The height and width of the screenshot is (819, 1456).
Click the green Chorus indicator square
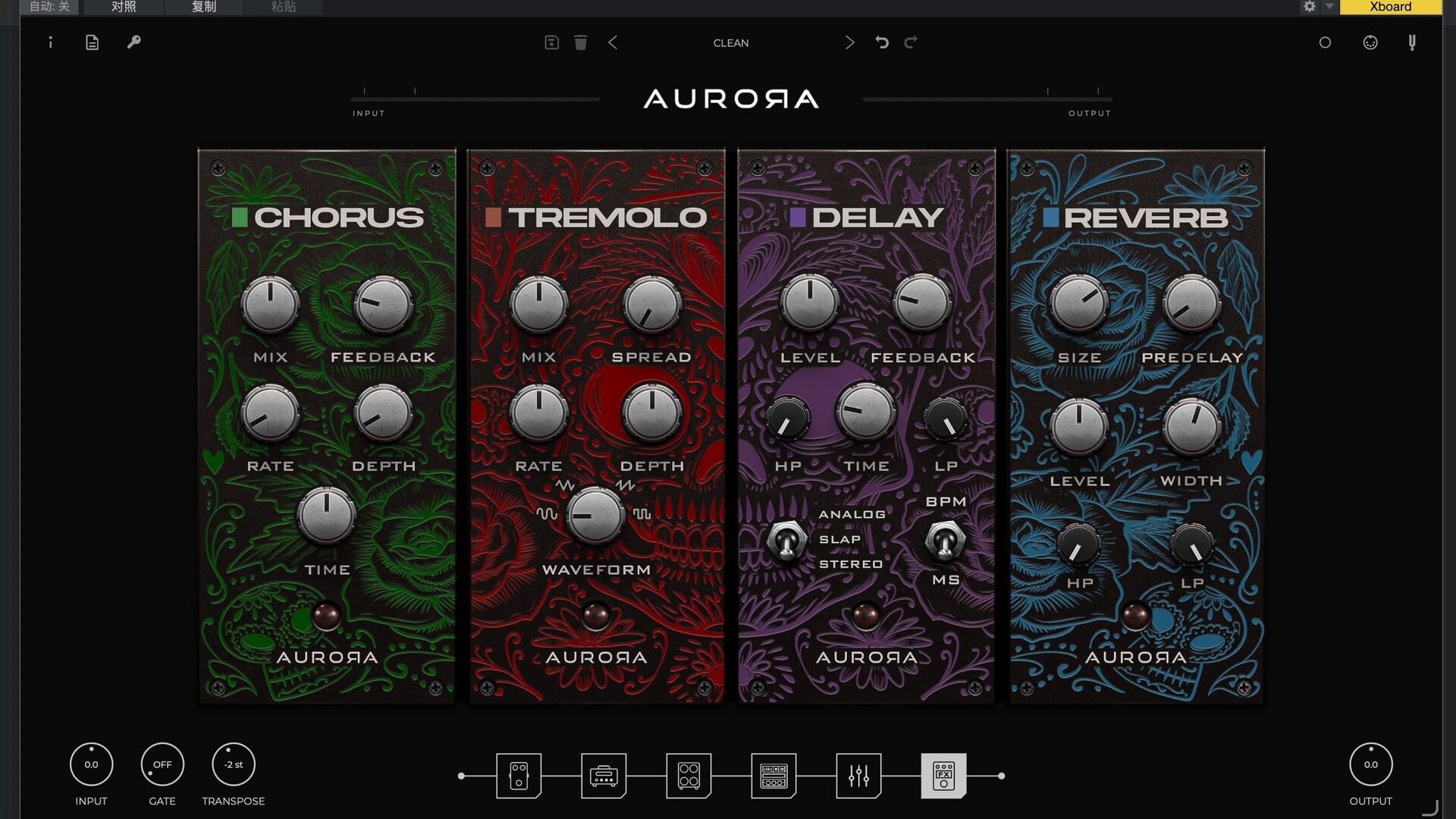[240, 218]
